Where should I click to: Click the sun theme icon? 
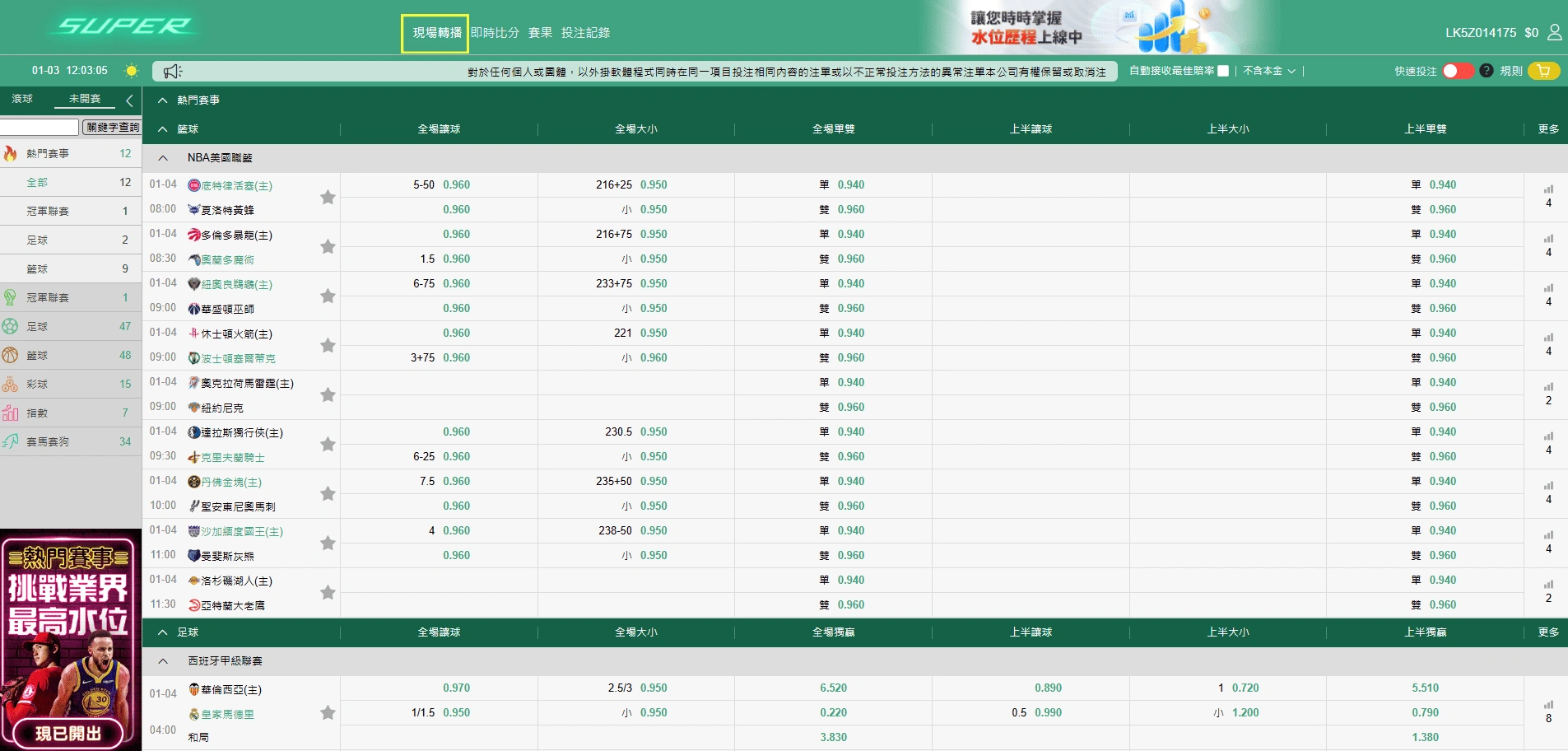[131, 71]
